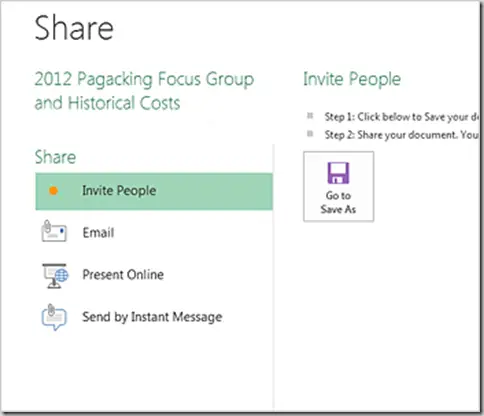Screen dimensions: 484x416
Task: Choose Present Online
Action: click(x=154, y=275)
